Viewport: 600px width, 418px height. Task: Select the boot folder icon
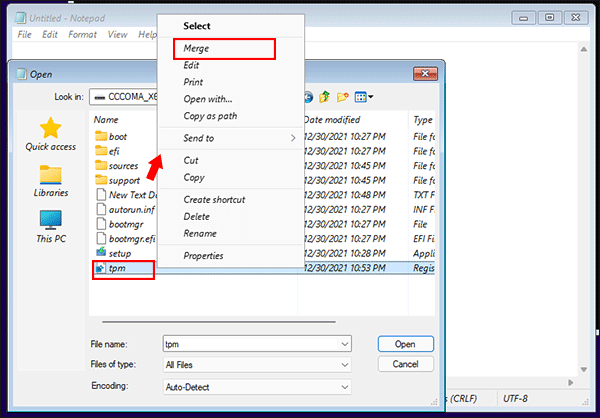click(x=100, y=136)
